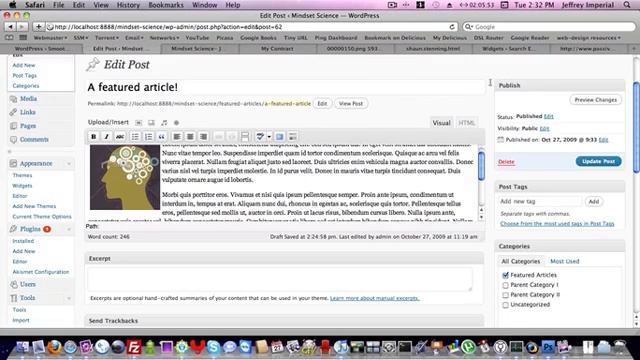The image size is (640, 360).
Task: Reload the page with refresh icon
Action: tap(452, 27)
